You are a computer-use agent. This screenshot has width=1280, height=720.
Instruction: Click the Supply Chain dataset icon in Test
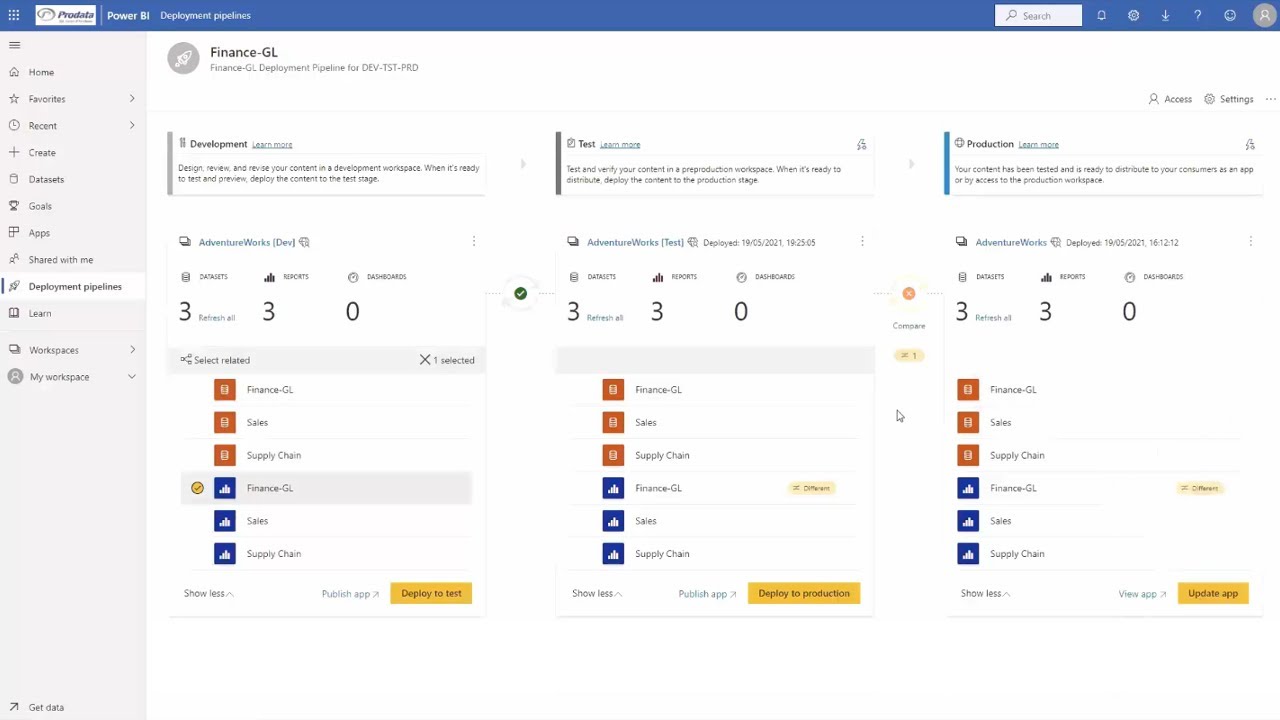click(613, 455)
